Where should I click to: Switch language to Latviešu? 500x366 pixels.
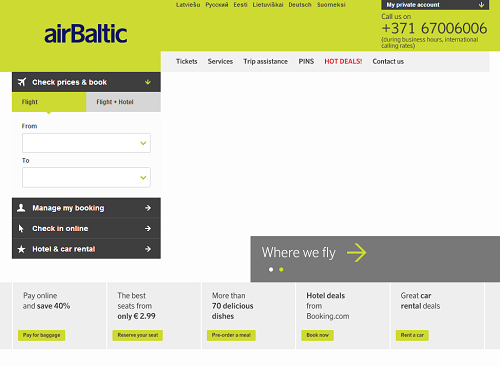[x=188, y=5]
